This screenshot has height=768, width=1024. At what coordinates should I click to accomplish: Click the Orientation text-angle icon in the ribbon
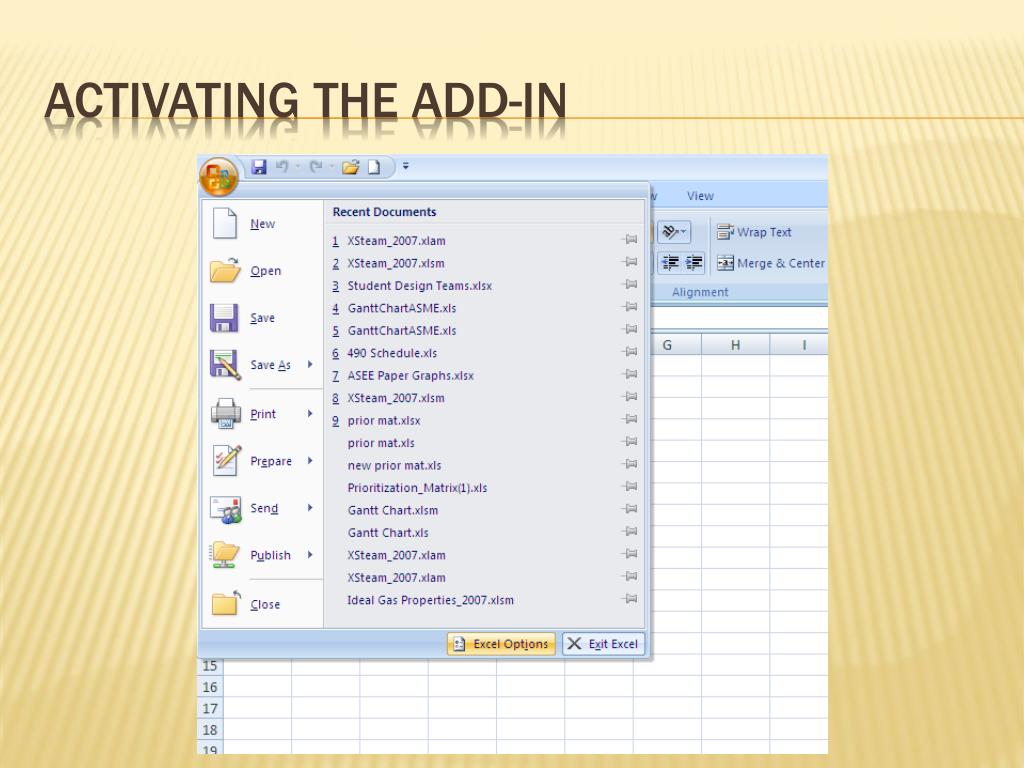(673, 232)
